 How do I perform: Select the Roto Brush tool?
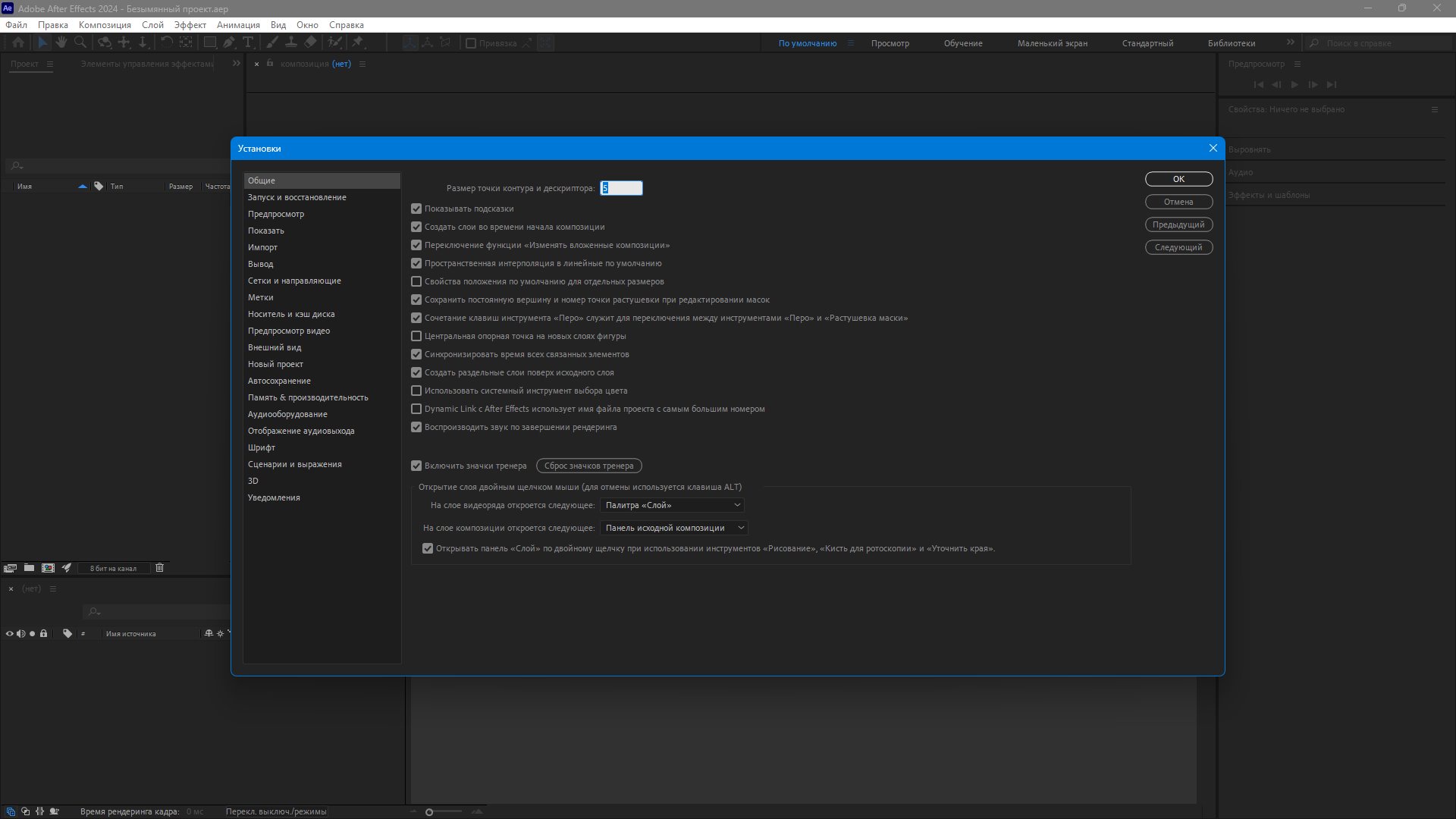pos(334,43)
